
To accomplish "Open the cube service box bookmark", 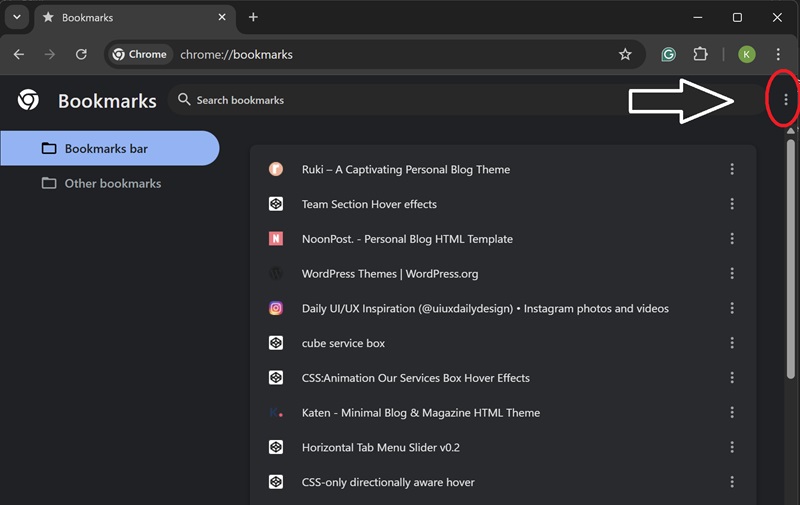I will click(x=503, y=343).
